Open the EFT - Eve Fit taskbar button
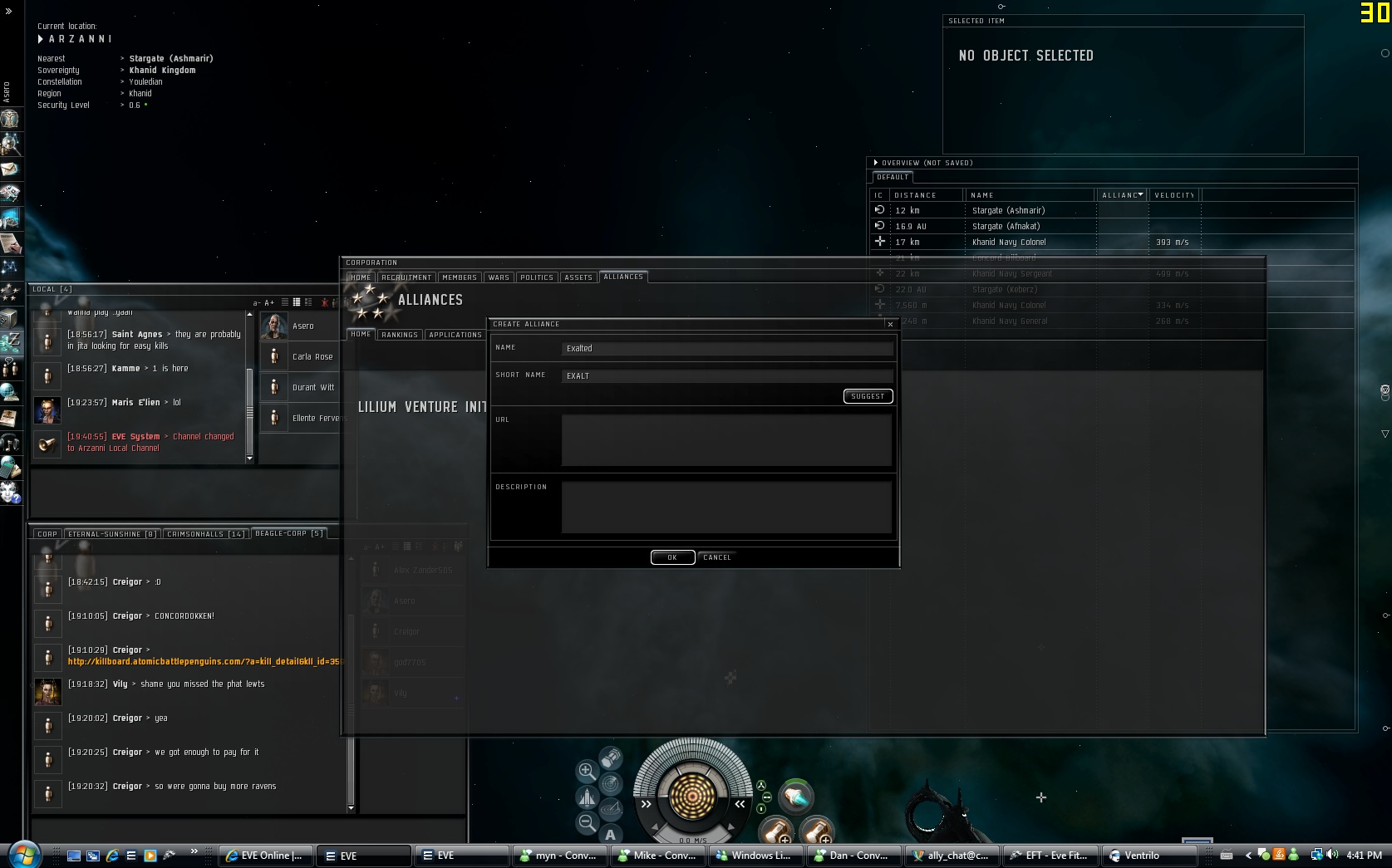 [1050, 856]
